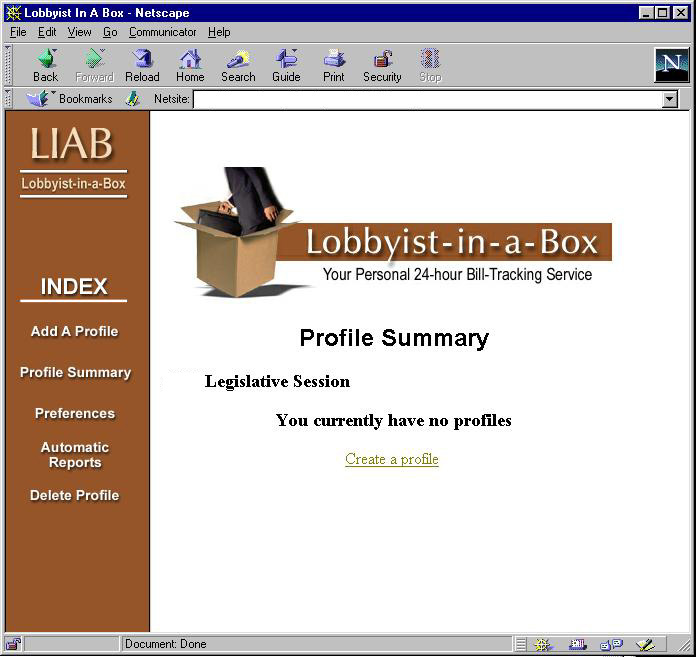Image resolution: width=696 pixels, height=657 pixels.
Task: Select Profile Summary in the sidebar
Action: click(75, 372)
